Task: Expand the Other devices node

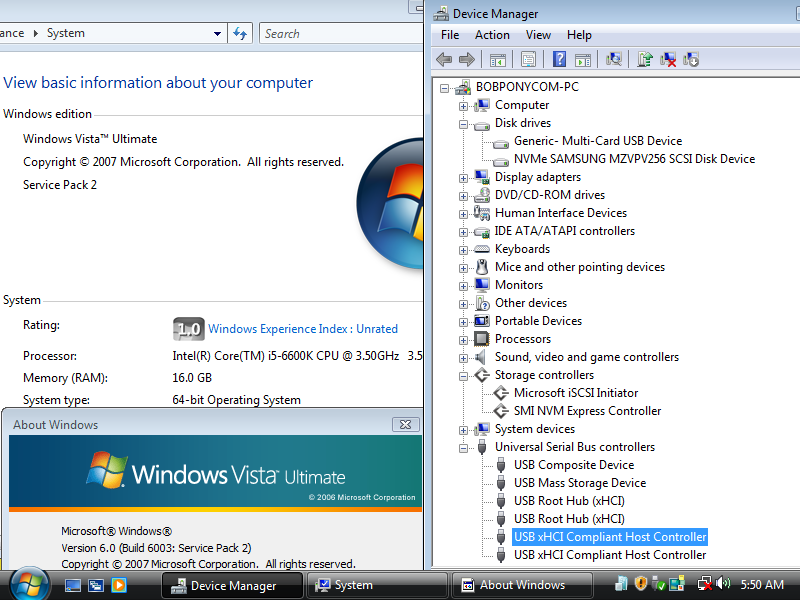Action: pyautogui.click(x=463, y=304)
